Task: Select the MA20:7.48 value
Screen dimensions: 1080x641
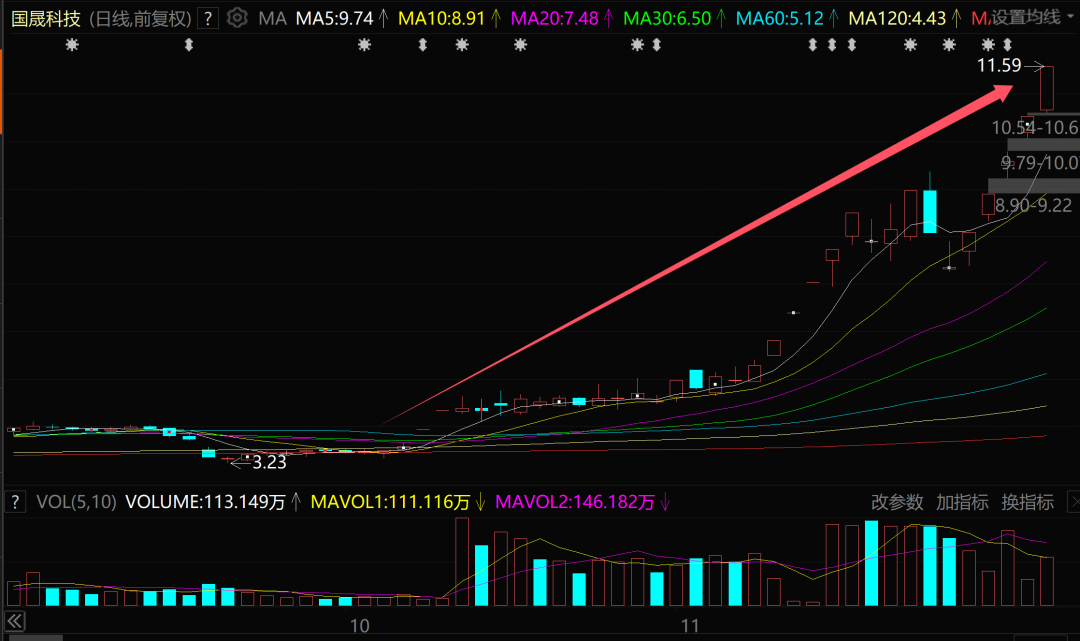Action: point(554,19)
